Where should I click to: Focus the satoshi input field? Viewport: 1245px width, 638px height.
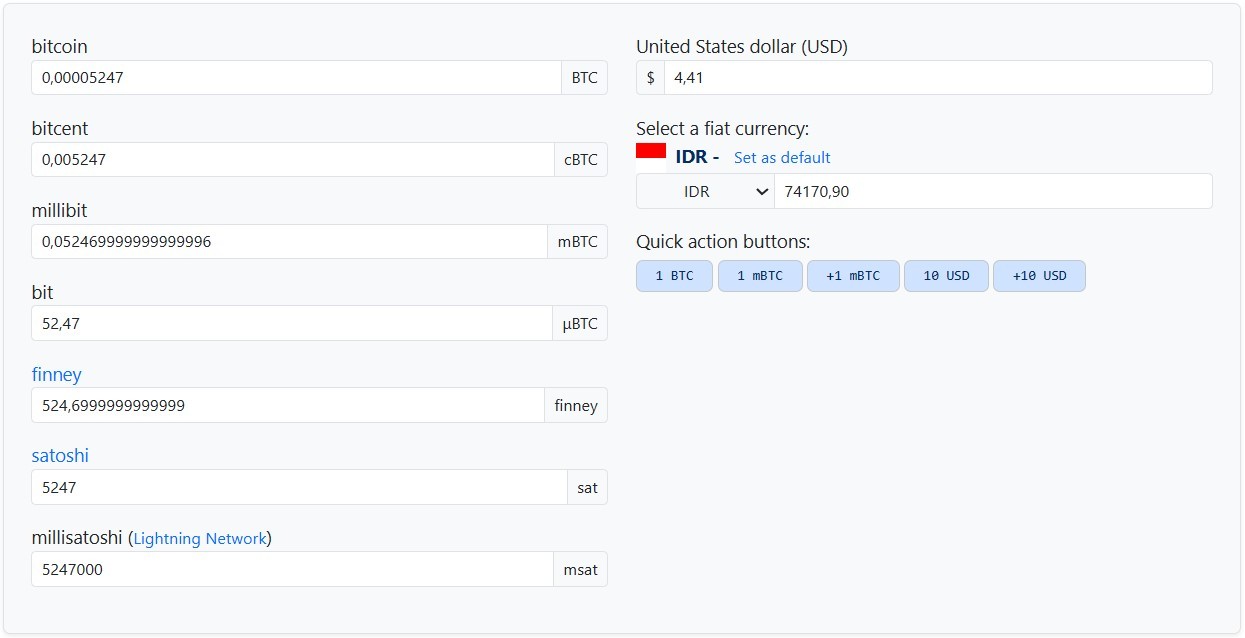[300, 487]
